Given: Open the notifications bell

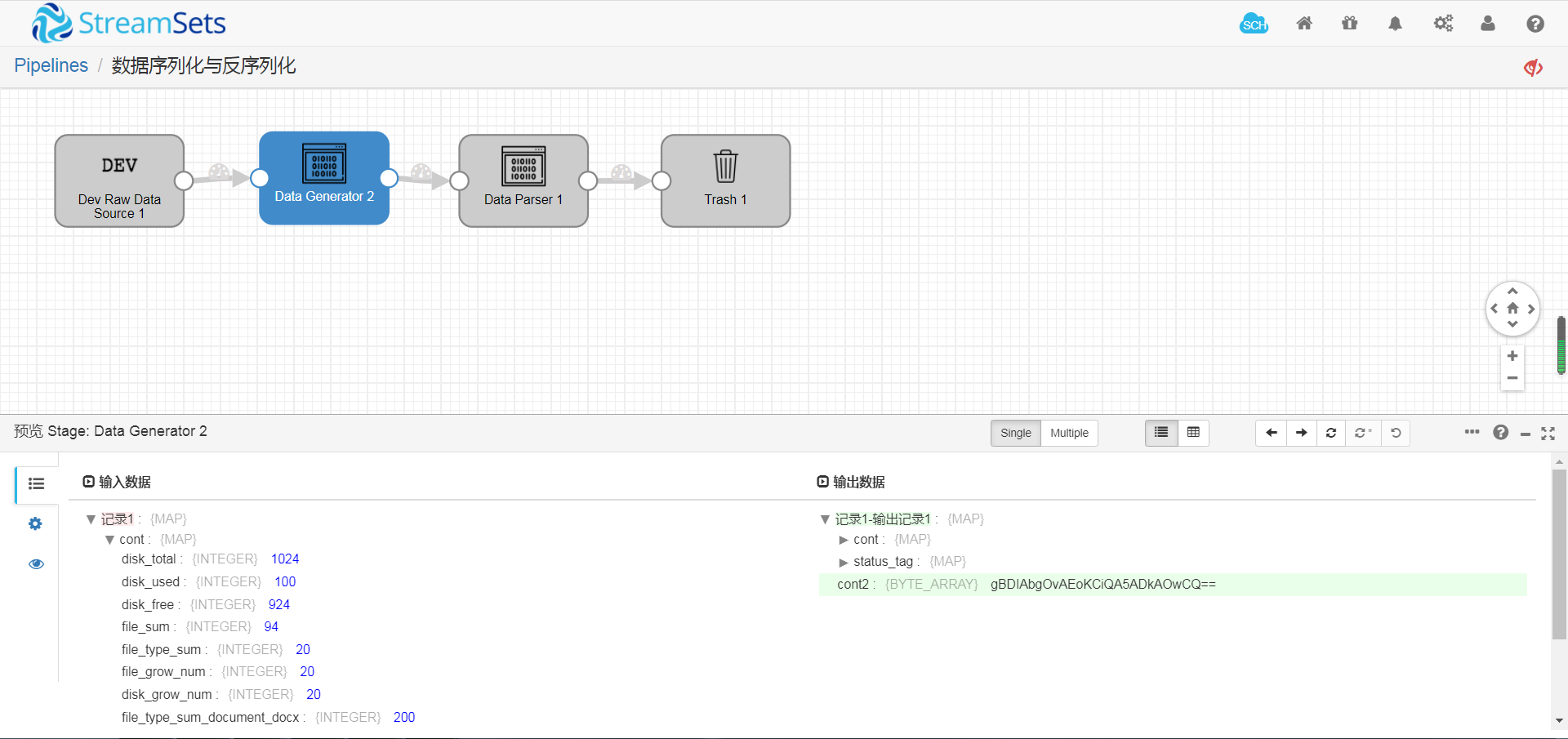Looking at the screenshot, I should pyautogui.click(x=1394, y=24).
